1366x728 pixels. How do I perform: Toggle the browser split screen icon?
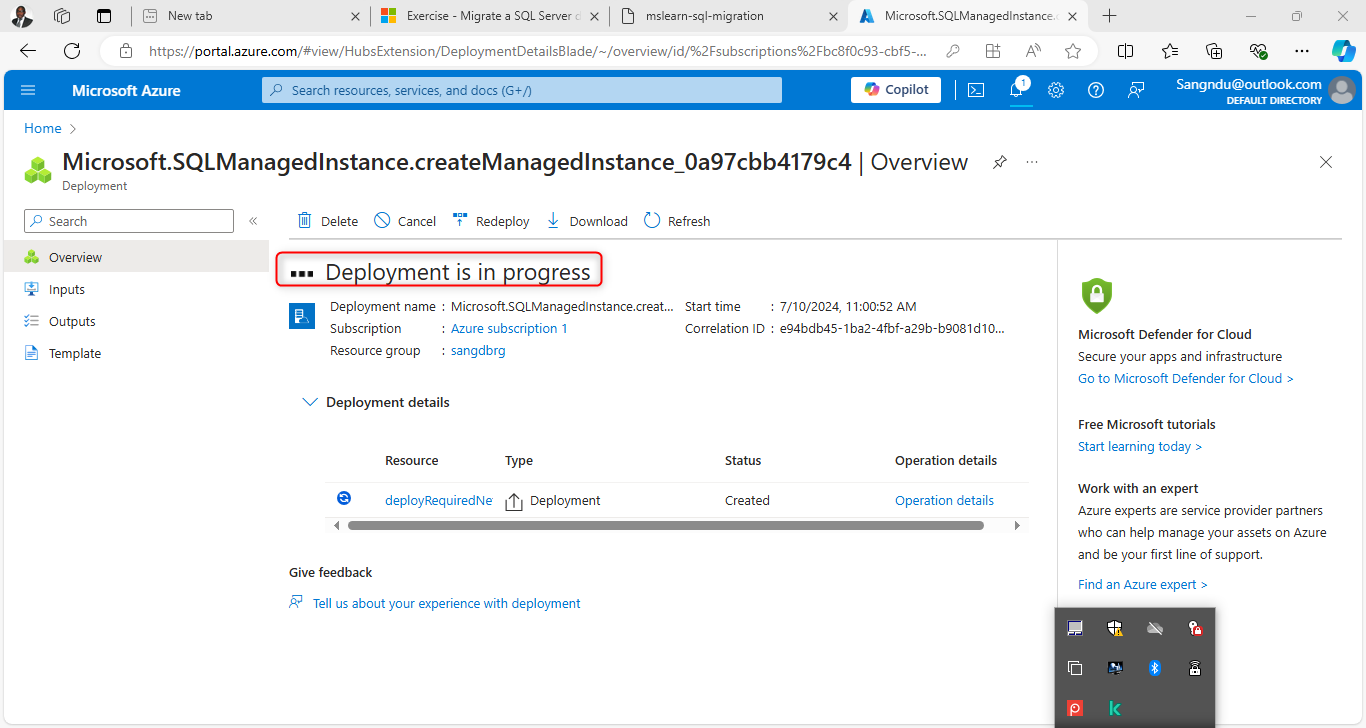pyautogui.click(x=1125, y=51)
